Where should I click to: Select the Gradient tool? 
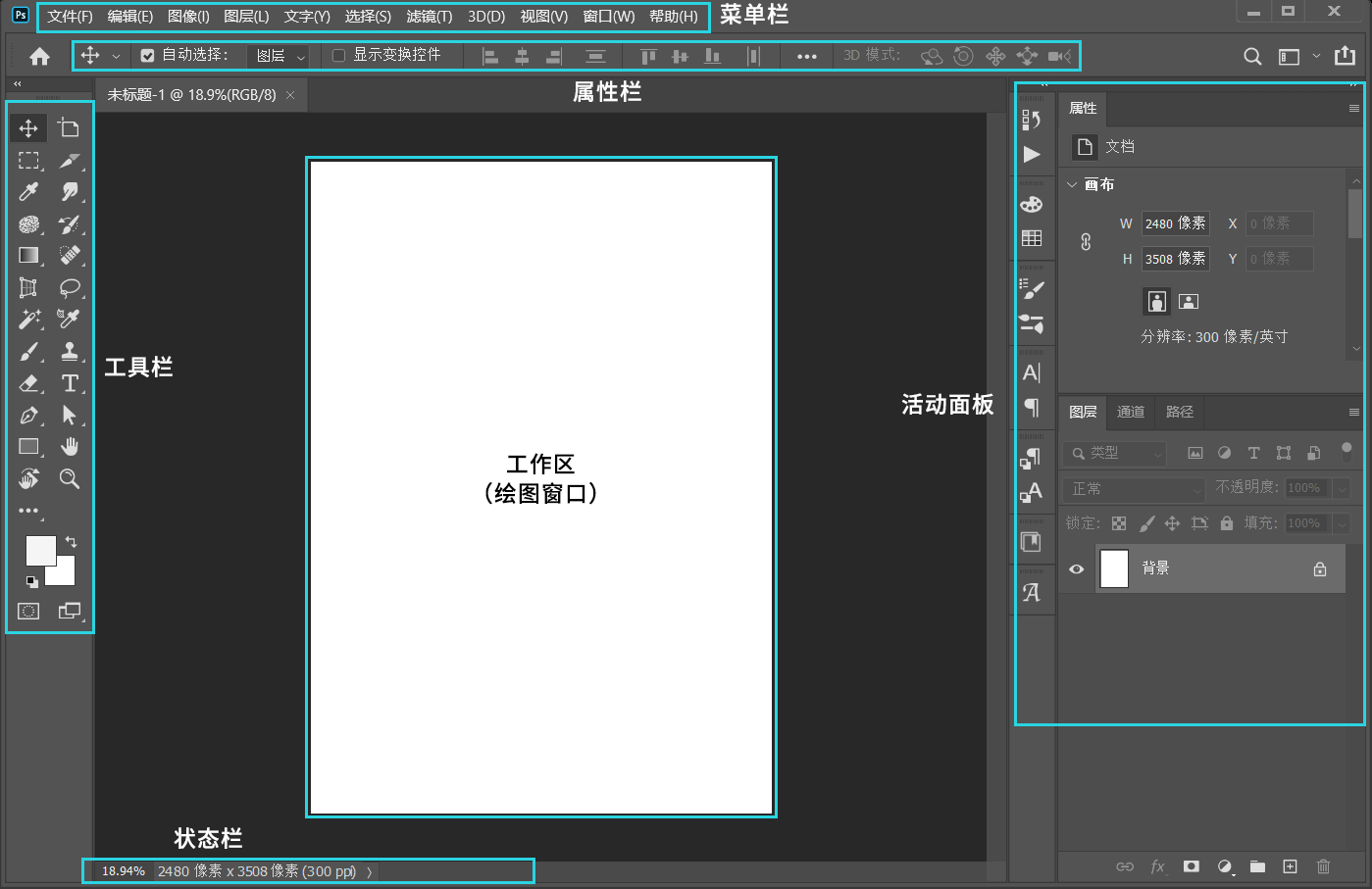point(28,255)
